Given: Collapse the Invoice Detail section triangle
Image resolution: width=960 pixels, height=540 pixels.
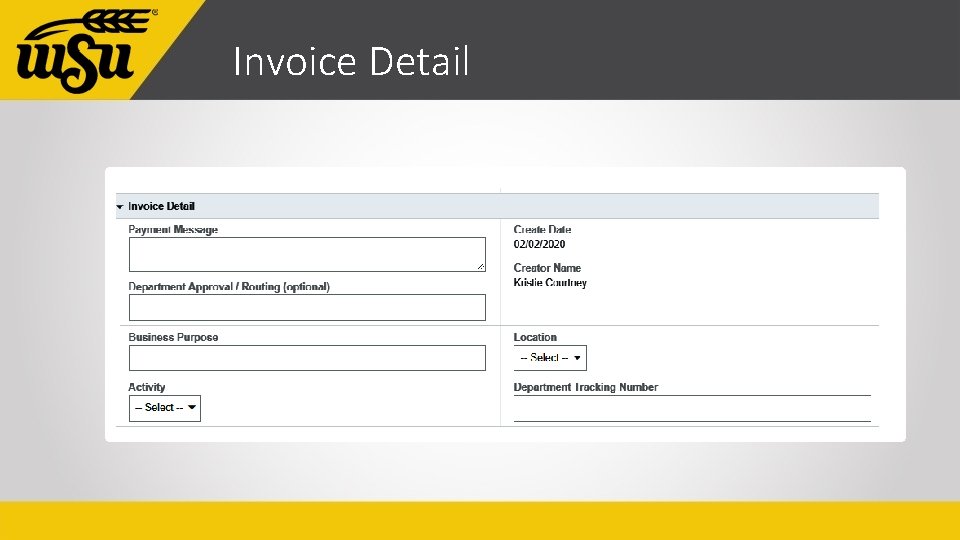Looking at the screenshot, I should tap(120, 207).
